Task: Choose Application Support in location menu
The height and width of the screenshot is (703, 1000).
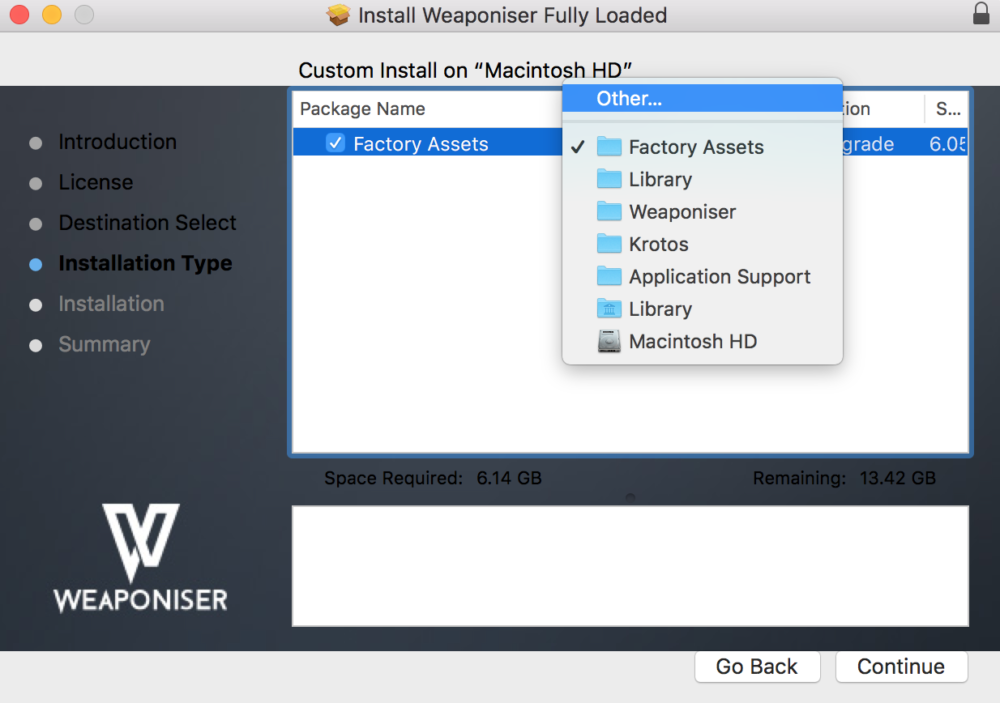Action: click(702, 277)
